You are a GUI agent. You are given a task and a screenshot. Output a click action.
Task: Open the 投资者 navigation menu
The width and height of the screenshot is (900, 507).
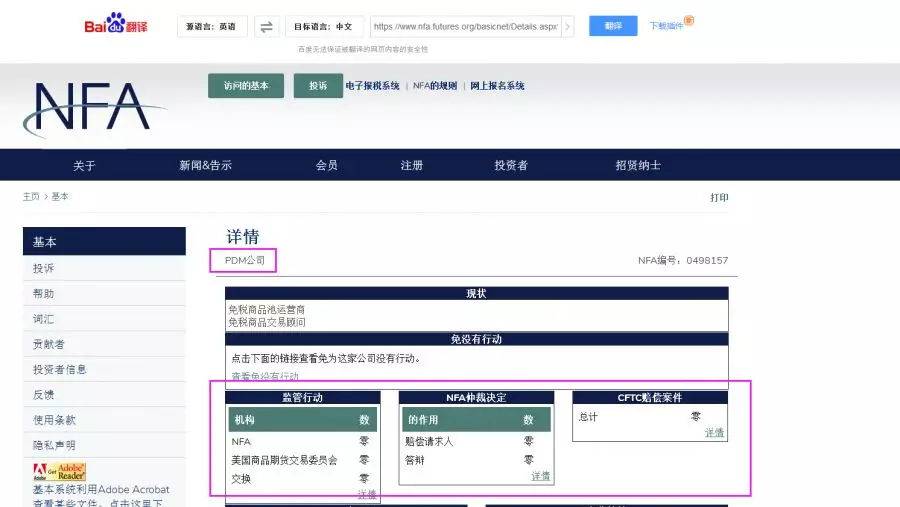[511, 165]
